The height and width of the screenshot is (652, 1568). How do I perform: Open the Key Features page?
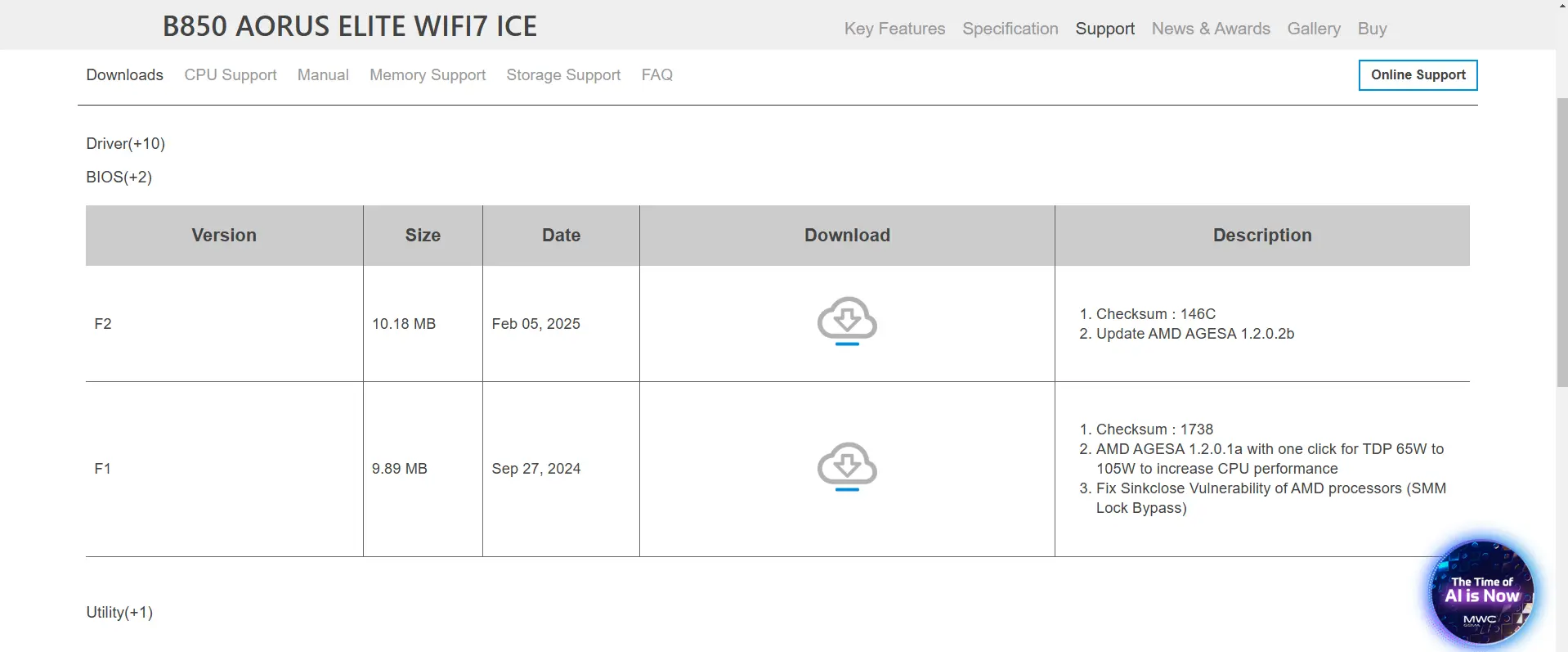tap(894, 29)
